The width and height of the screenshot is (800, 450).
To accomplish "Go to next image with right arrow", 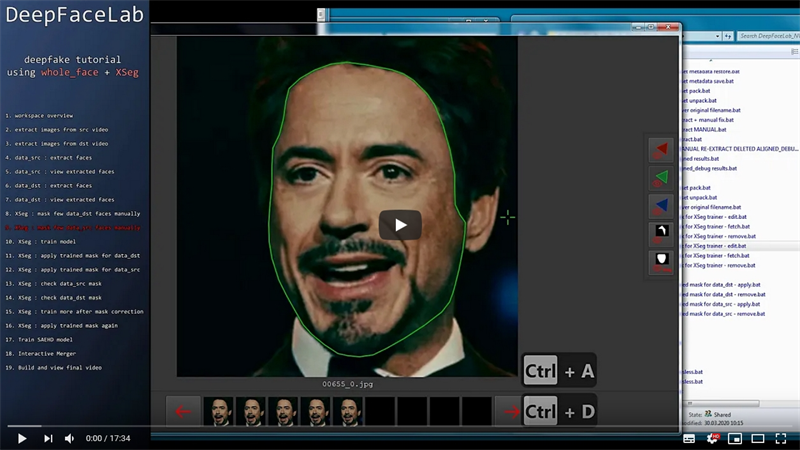I will [510, 411].
